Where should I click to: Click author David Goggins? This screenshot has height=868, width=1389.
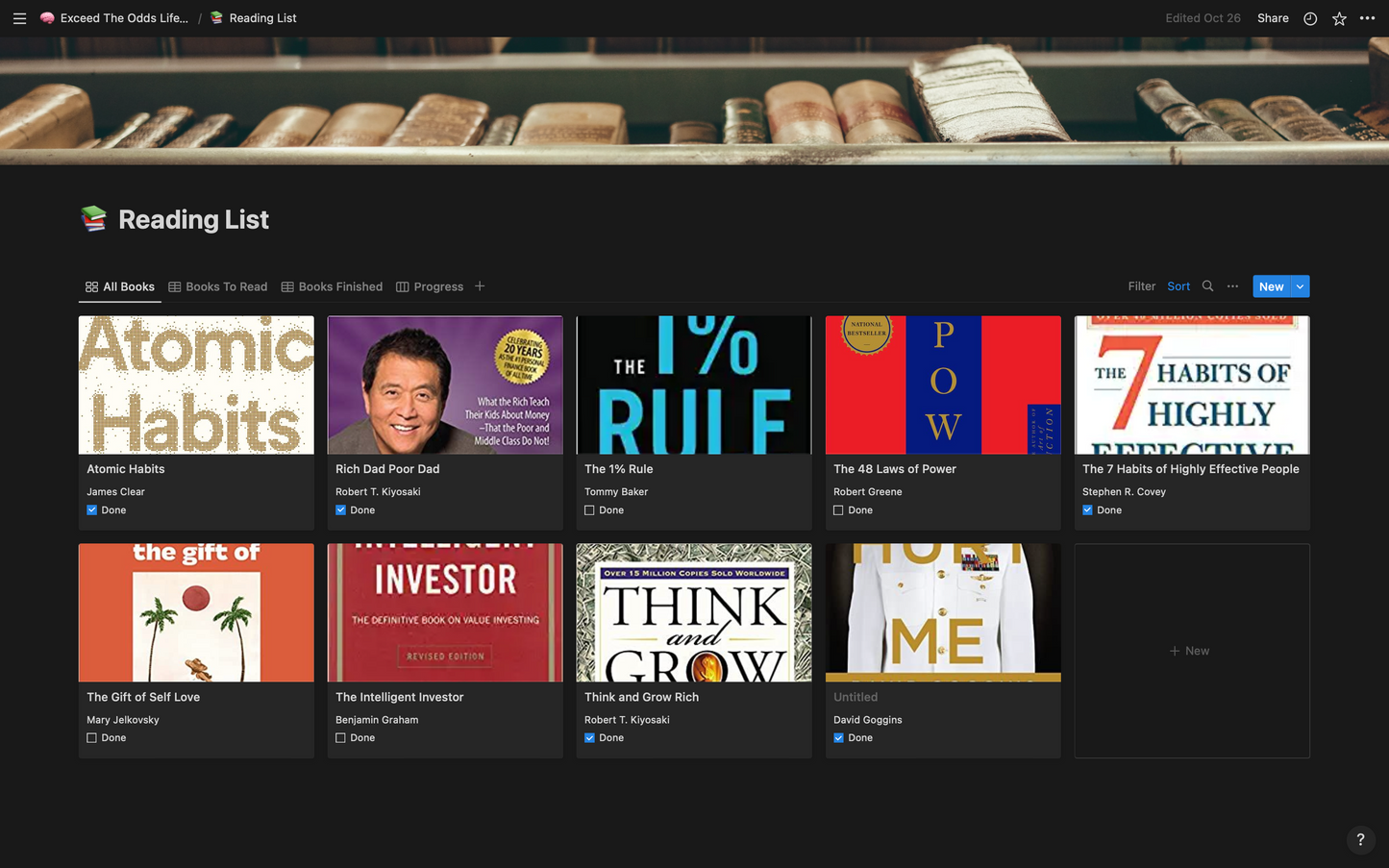click(868, 719)
